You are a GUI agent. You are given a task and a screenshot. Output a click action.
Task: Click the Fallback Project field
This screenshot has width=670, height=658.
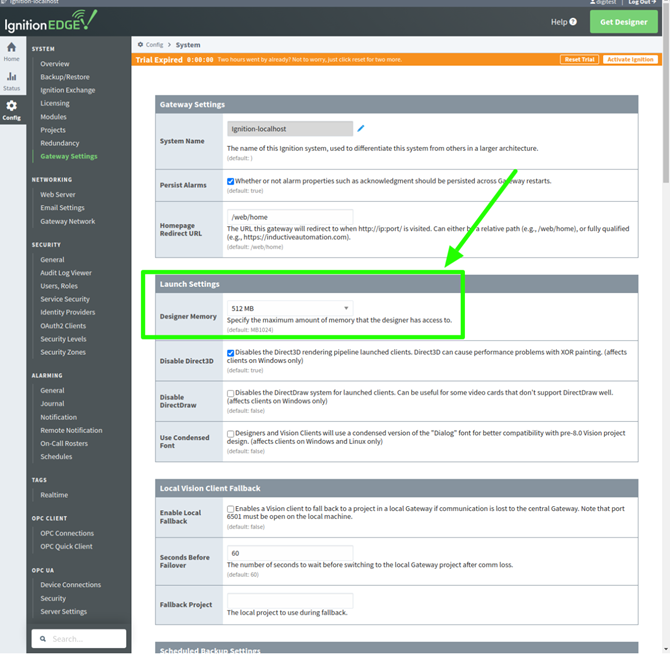tap(290, 600)
